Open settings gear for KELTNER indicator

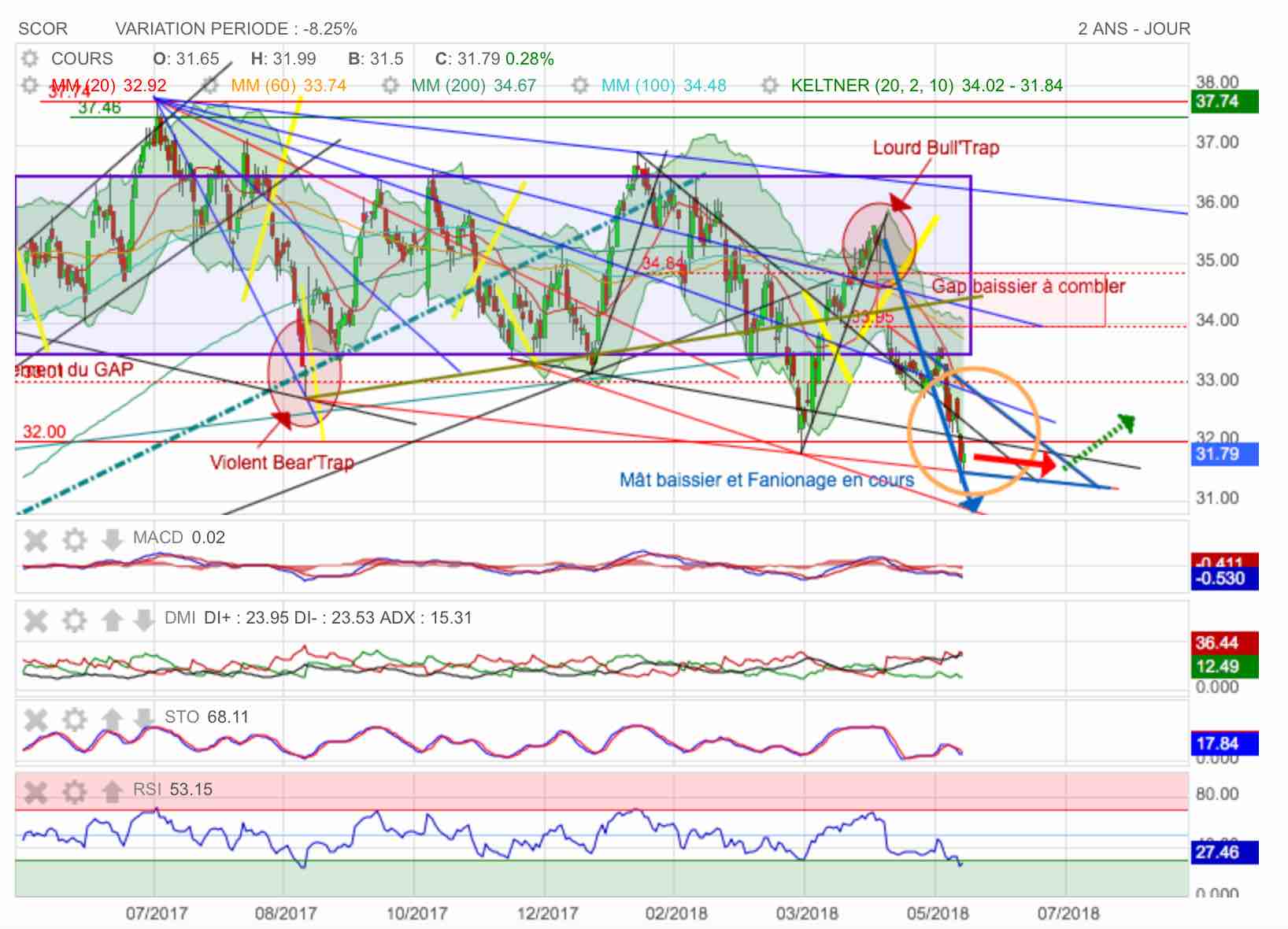point(770,85)
